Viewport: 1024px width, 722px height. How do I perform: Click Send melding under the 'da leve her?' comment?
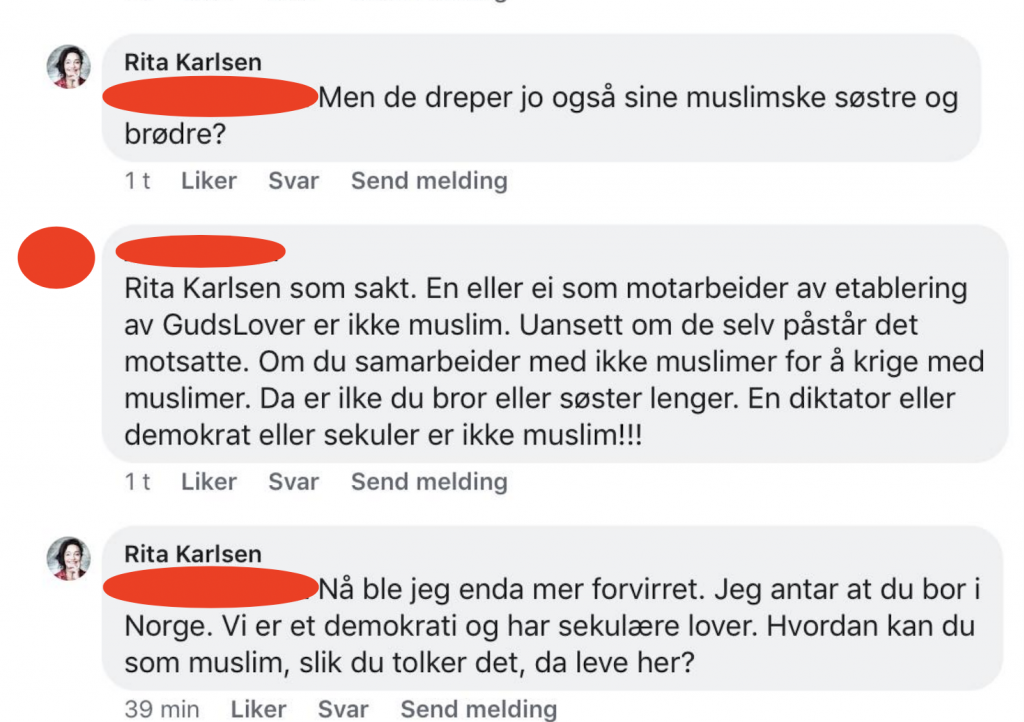tap(479, 709)
